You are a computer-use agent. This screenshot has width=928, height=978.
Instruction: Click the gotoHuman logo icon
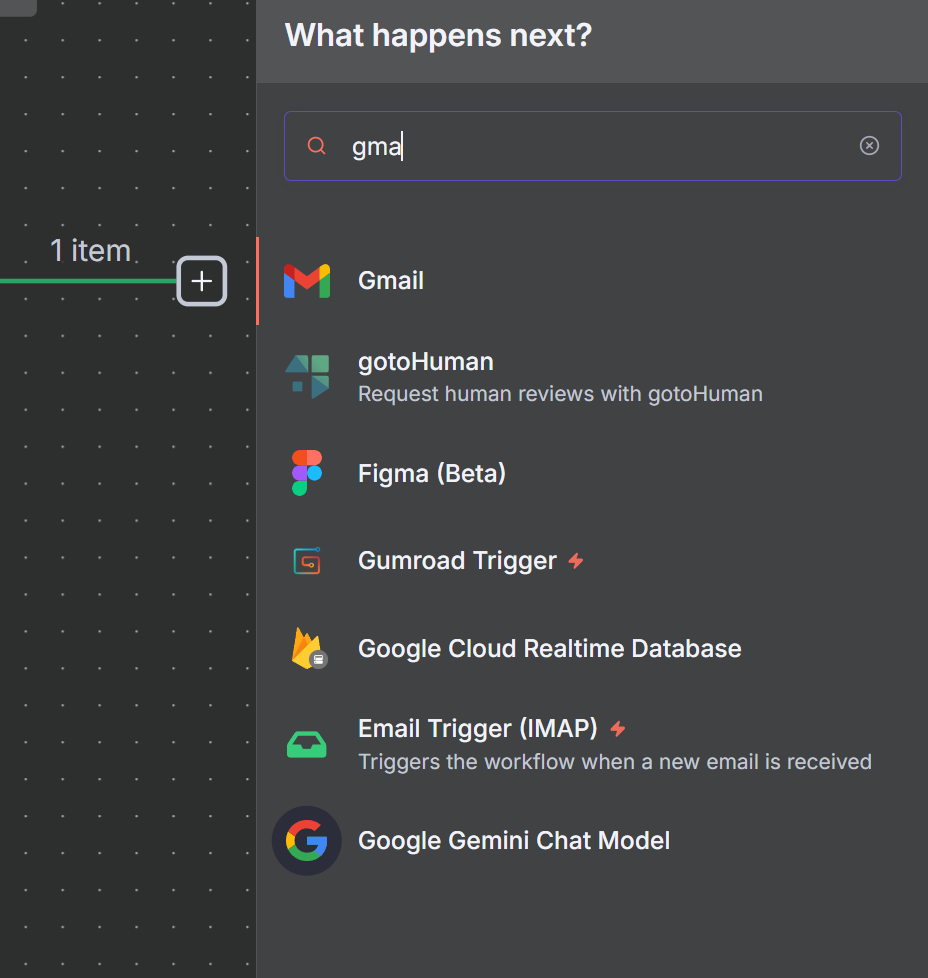pos(307,377)
